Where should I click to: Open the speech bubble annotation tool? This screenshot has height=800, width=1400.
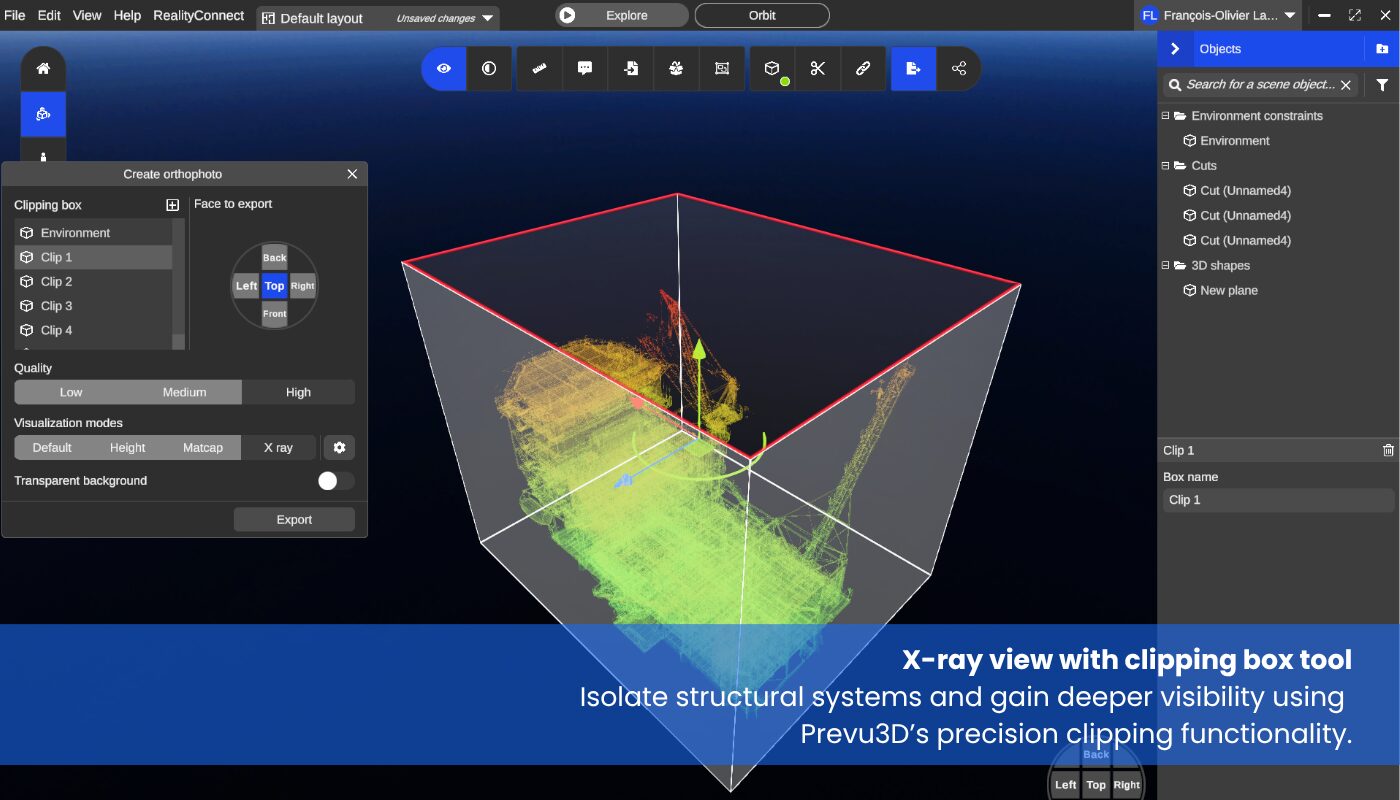[x=585, y=69]
